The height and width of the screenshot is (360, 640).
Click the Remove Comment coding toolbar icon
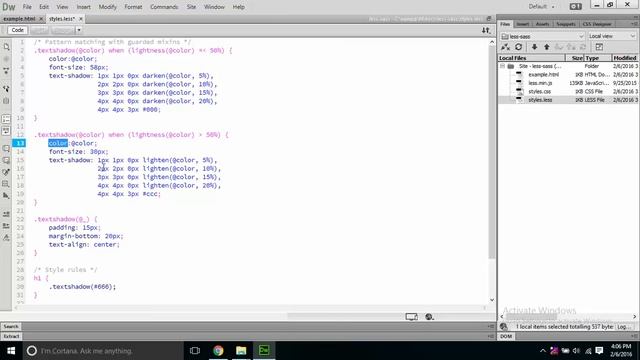click(x=6, y=160)
